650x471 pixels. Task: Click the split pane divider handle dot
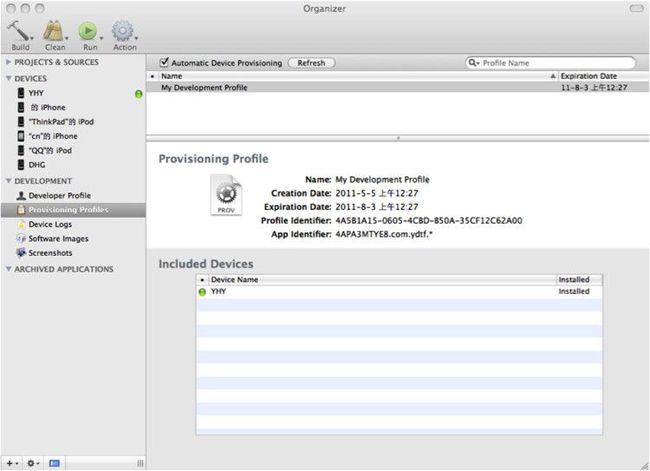point(398,138)
